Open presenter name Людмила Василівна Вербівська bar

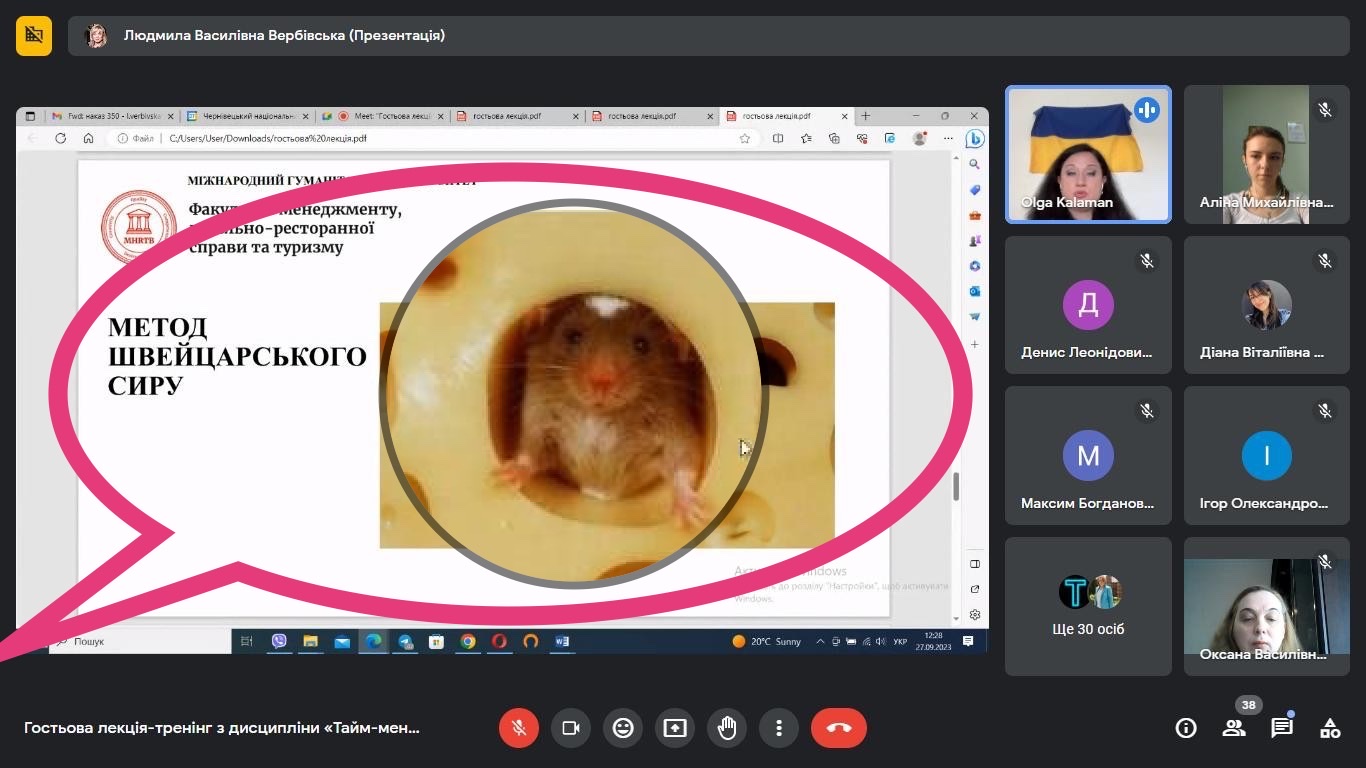(x=285, y=36)
